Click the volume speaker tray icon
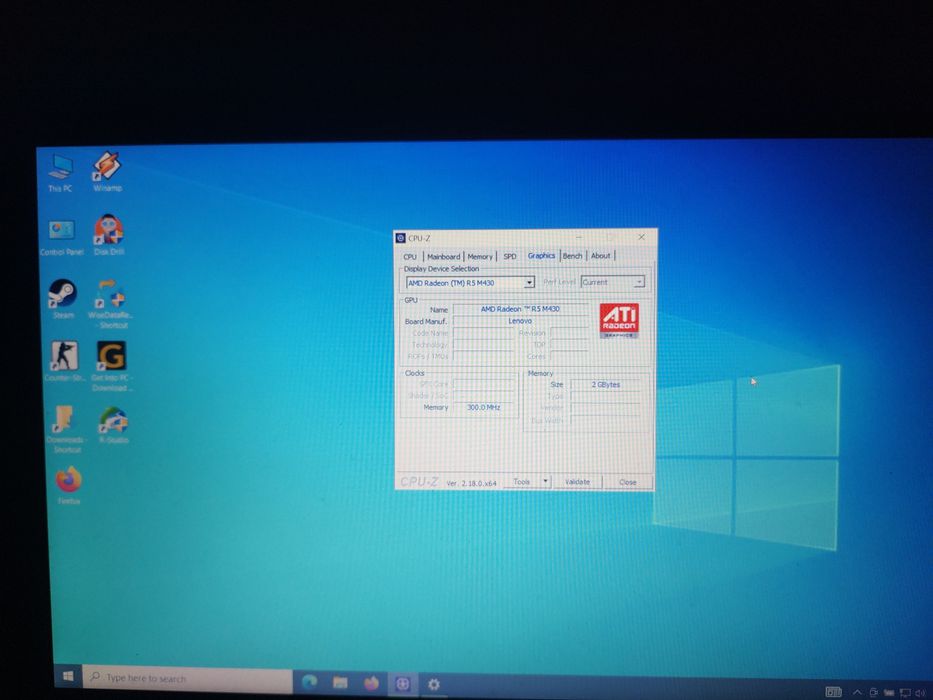933x700 pixels. (922, 692)
